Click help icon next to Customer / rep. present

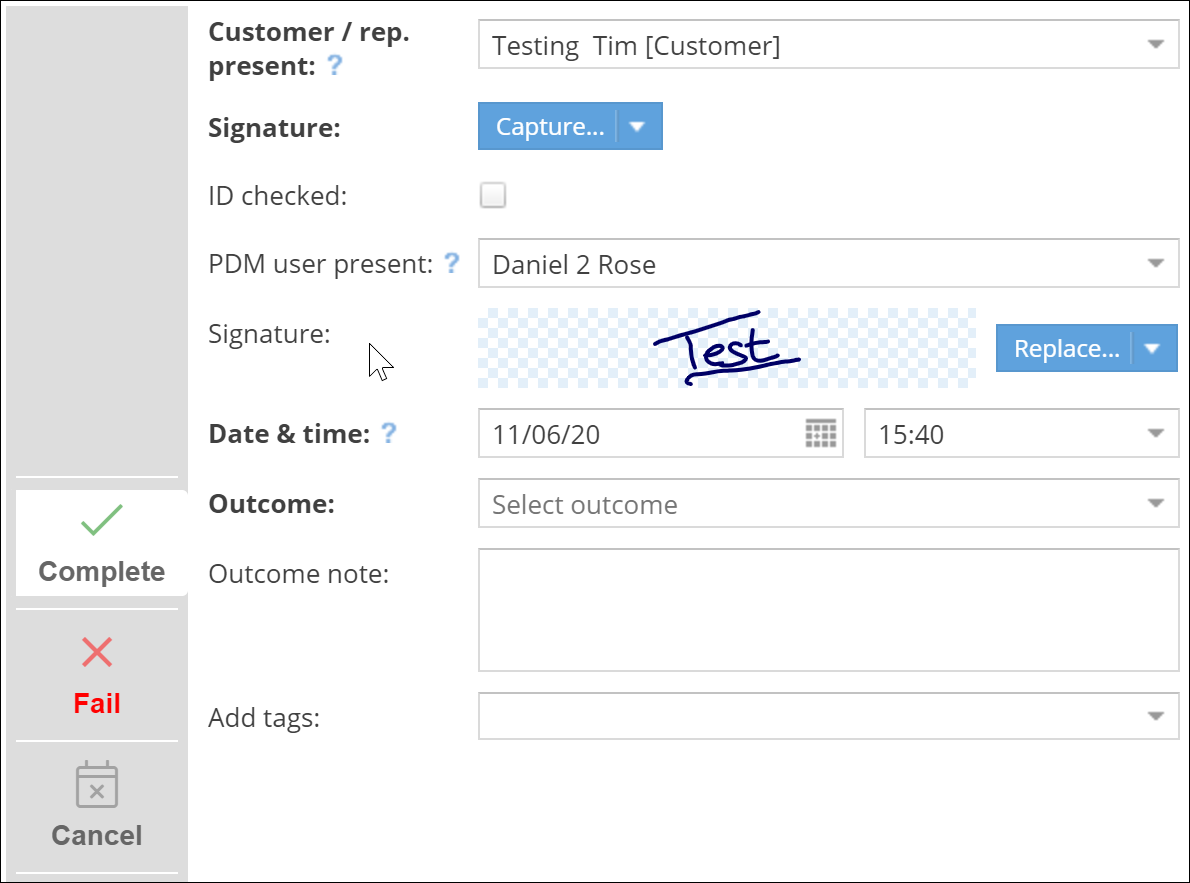pyautogui.click(x=335, y=66)
